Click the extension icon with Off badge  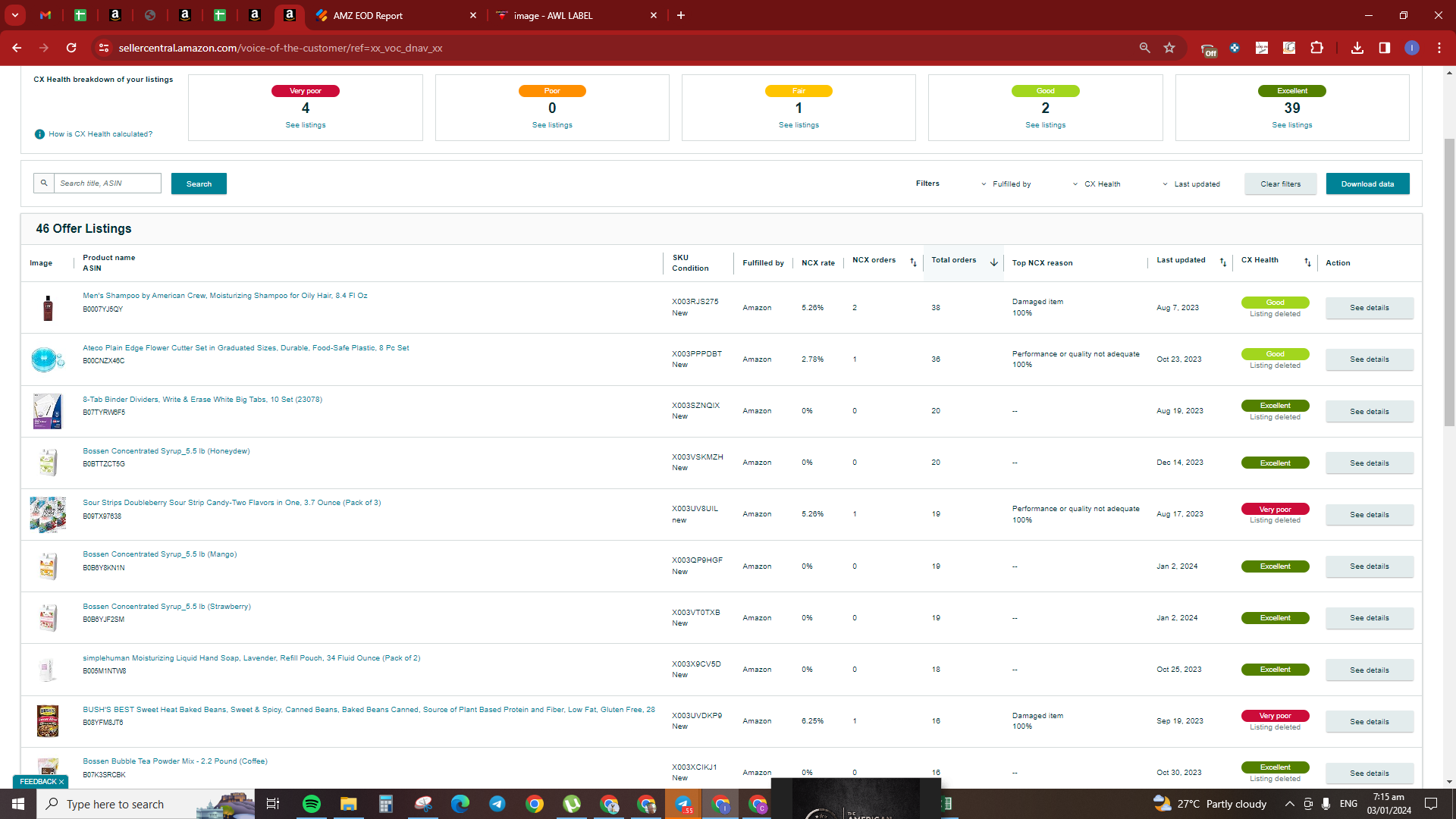click(x=1209, y=49)
